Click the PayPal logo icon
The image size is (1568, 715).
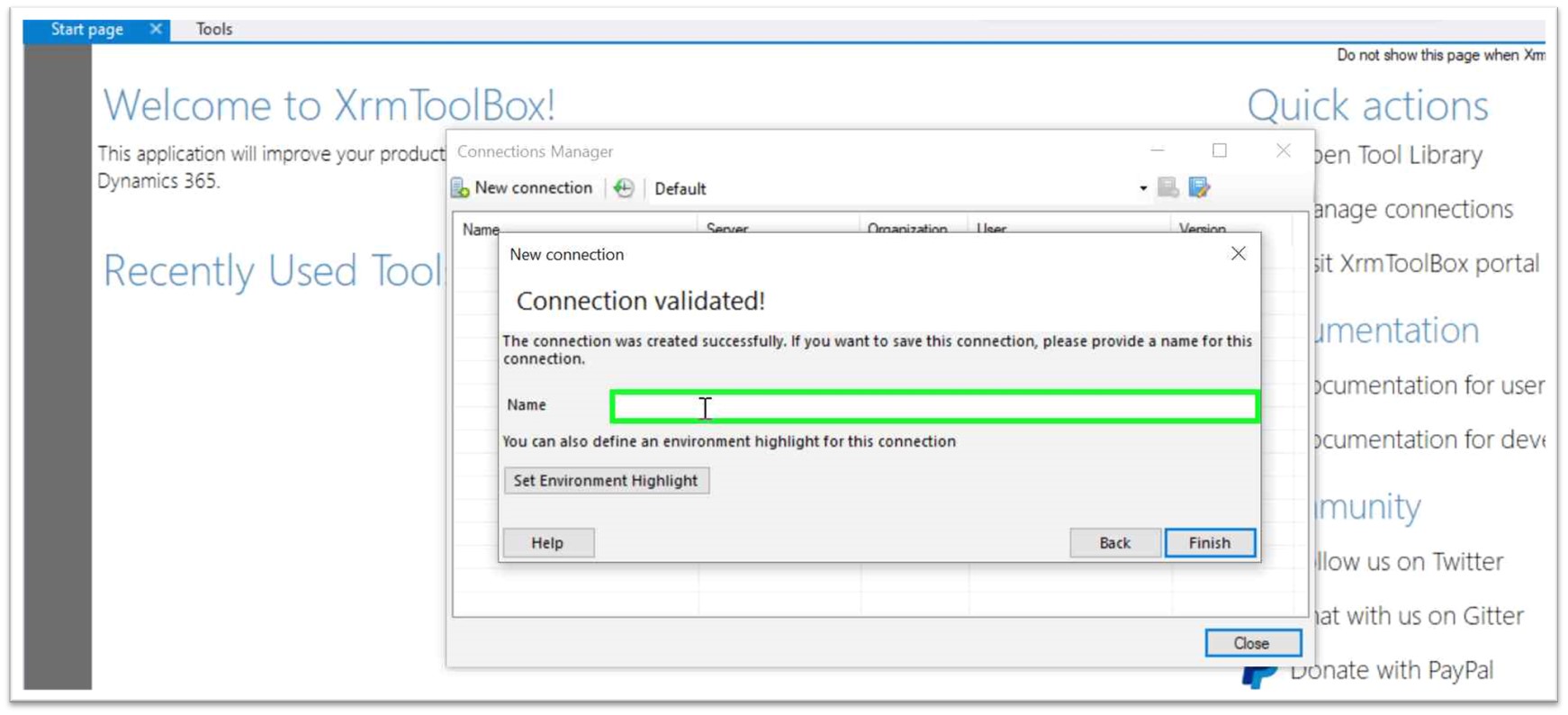[x=1259, y=675]
